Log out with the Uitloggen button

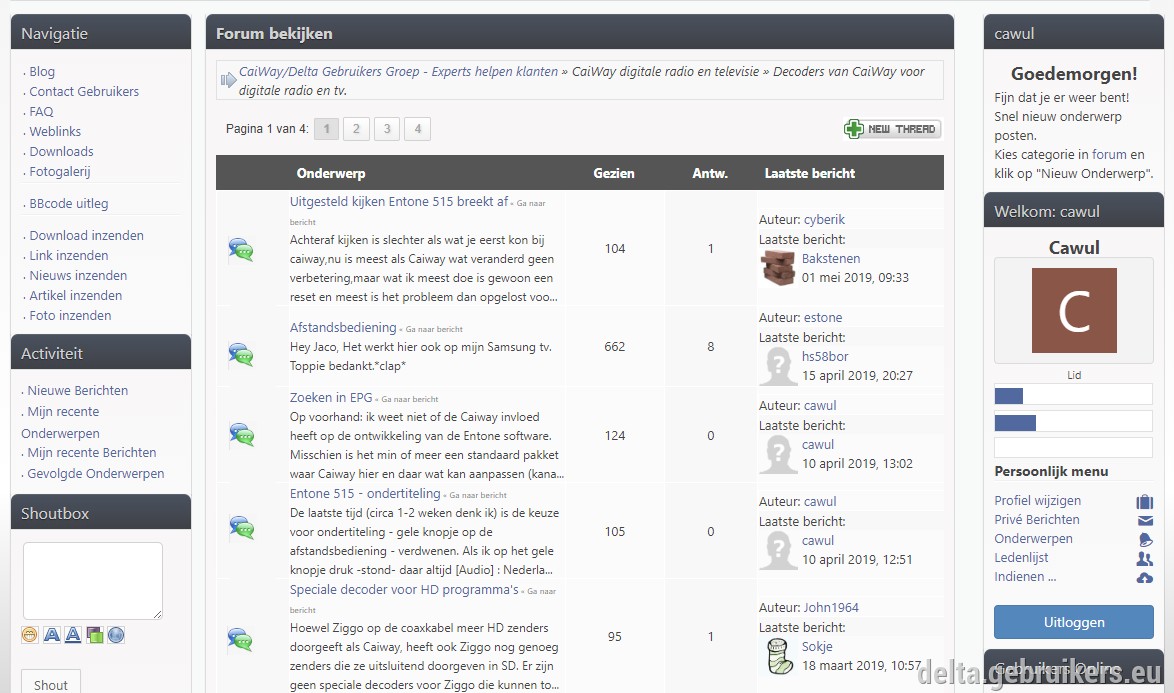point(1074,622)
